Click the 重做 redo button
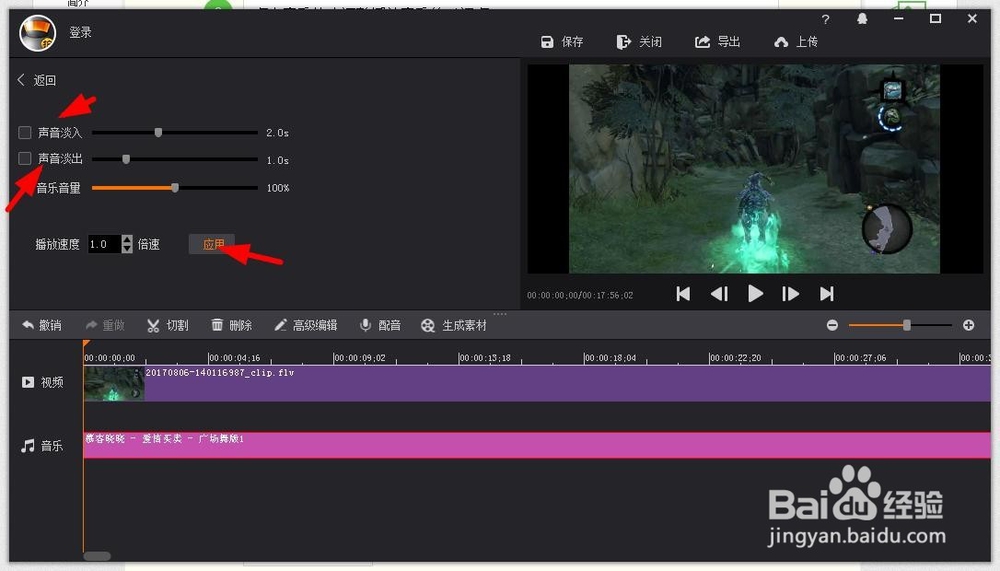Screen dimensions: 1000x571 105,325
